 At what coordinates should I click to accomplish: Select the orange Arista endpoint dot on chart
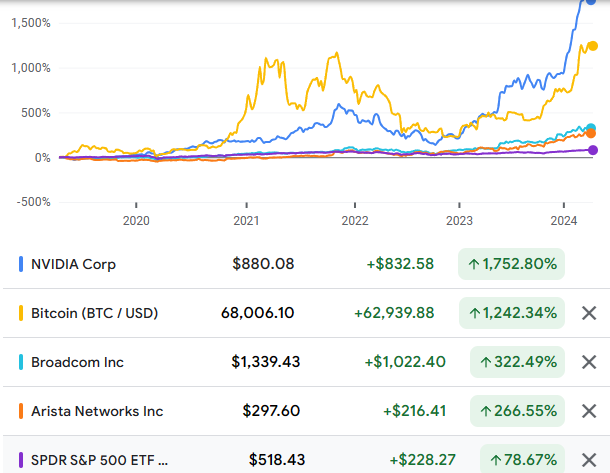click(591, 133)
